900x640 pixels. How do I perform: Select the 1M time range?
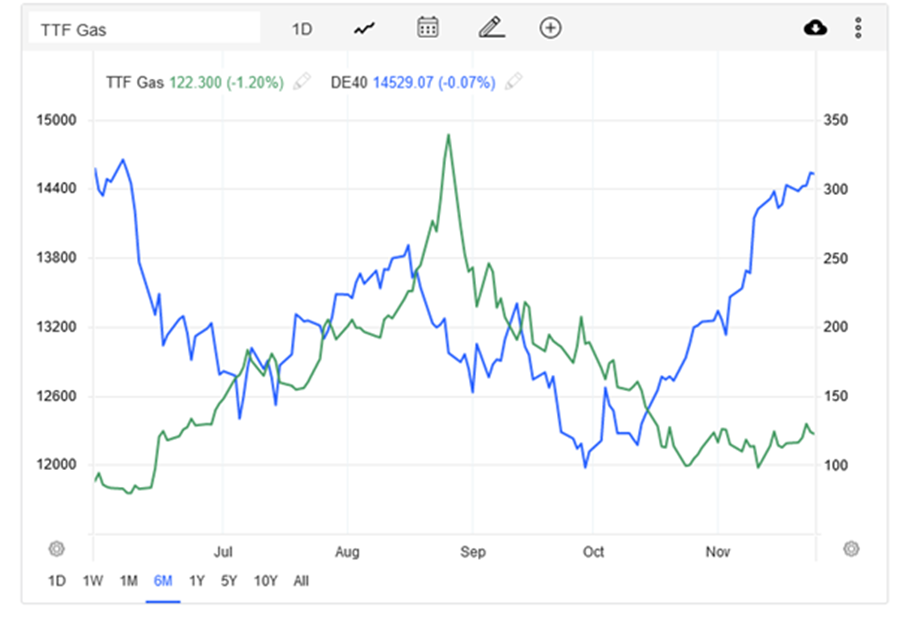[128, 581]
